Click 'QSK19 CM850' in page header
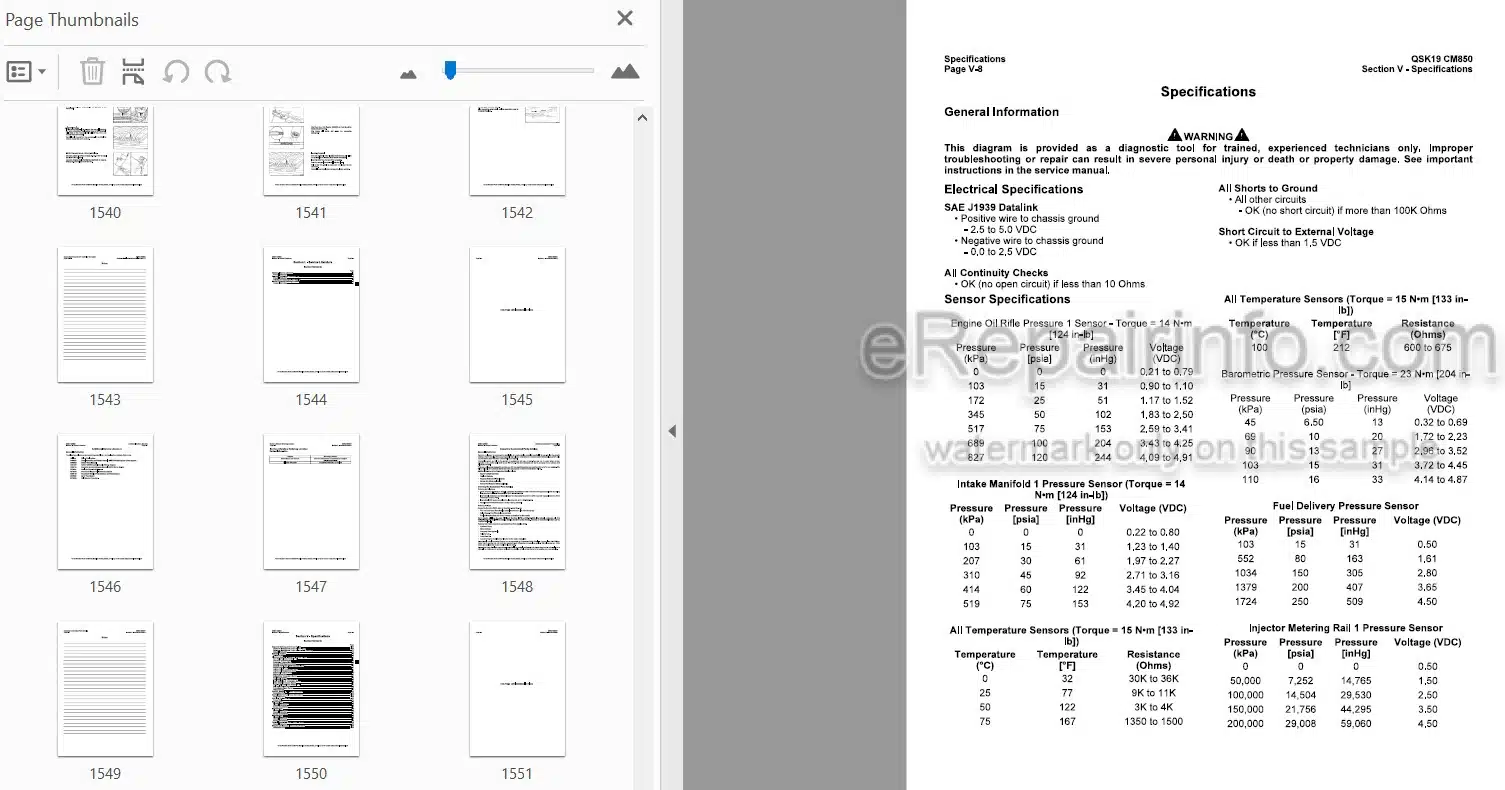The width and height of the screenshot is (1505, 790). (x=1441, y=59)
